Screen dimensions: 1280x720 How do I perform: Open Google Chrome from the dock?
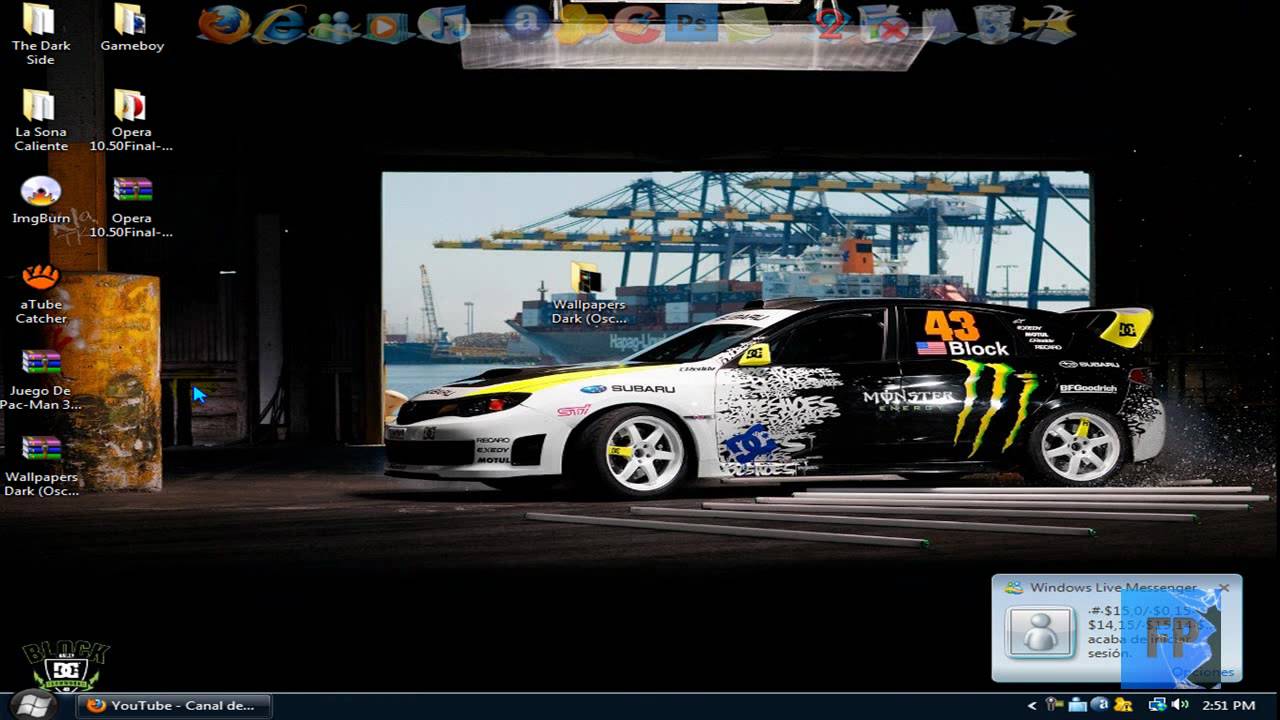coord(636,22)
